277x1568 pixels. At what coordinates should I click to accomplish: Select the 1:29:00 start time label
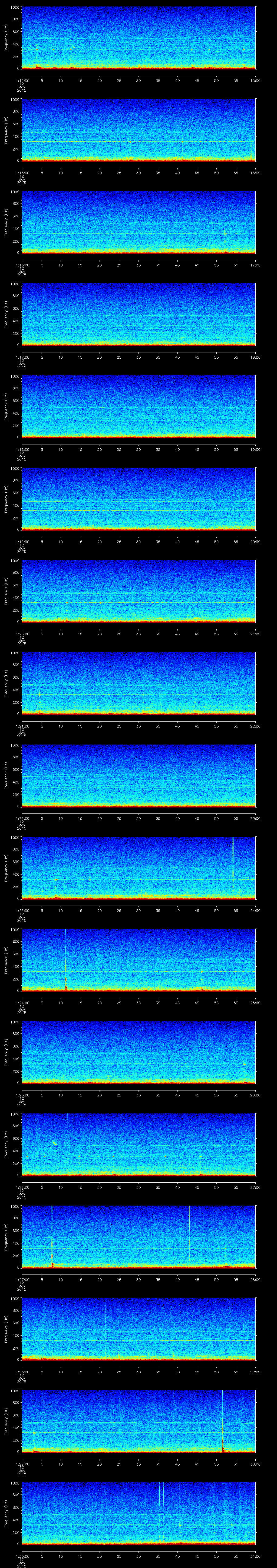pos(22,1464)
